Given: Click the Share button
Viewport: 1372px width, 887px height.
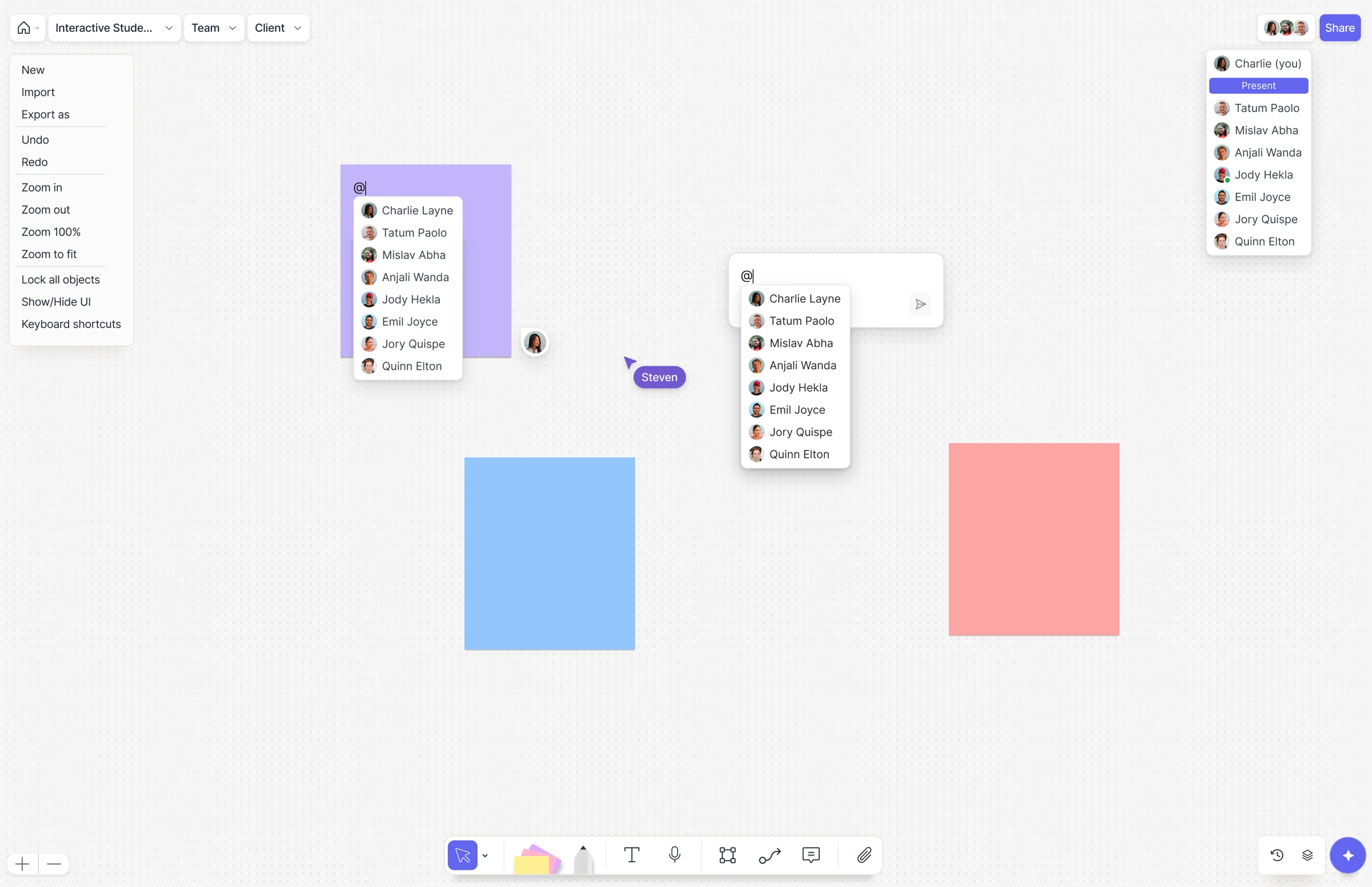Looking at the screenshot, I should point(1339,27).
